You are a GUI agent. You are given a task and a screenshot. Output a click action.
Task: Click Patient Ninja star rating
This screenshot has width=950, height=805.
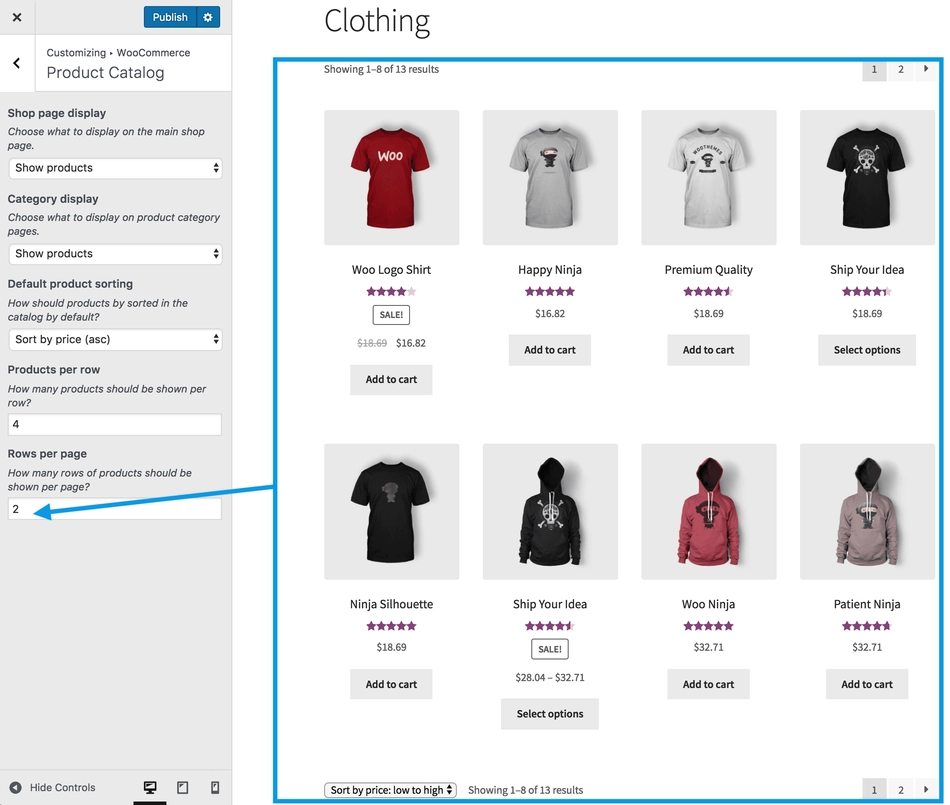867,626
